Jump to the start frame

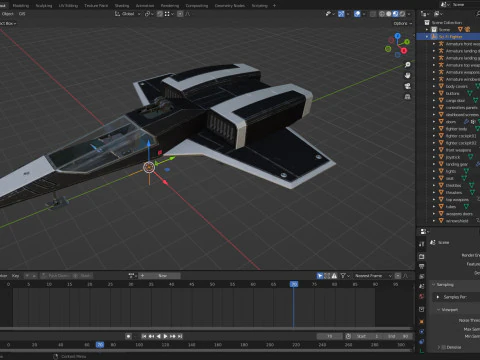144,336
